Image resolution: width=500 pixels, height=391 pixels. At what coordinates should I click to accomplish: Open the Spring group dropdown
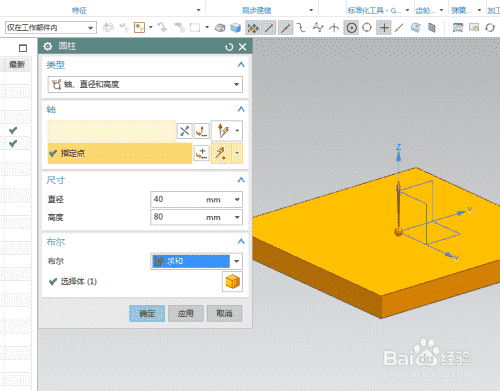tap(479, 10)
